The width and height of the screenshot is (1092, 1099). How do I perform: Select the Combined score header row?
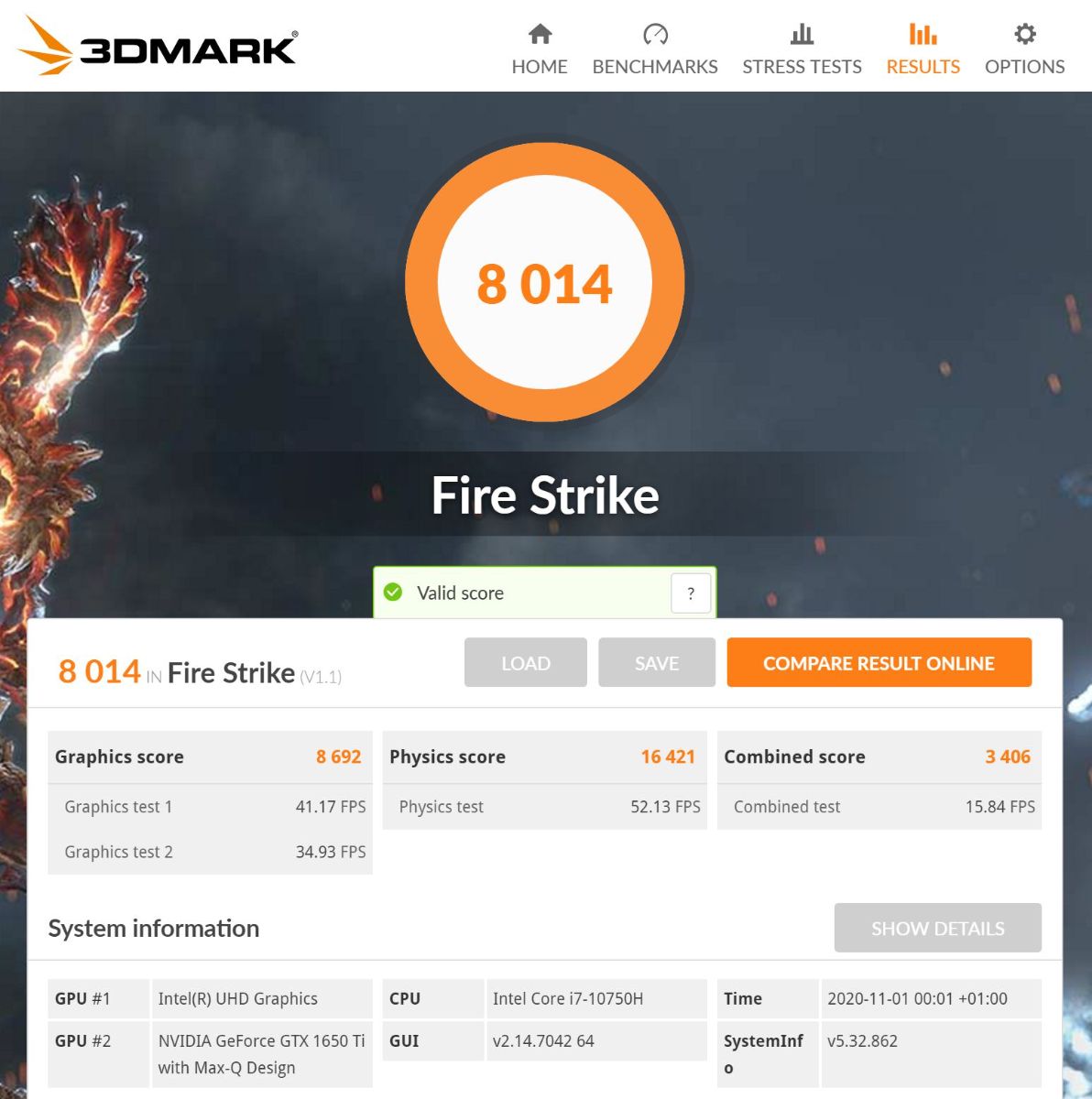[879, 756]
